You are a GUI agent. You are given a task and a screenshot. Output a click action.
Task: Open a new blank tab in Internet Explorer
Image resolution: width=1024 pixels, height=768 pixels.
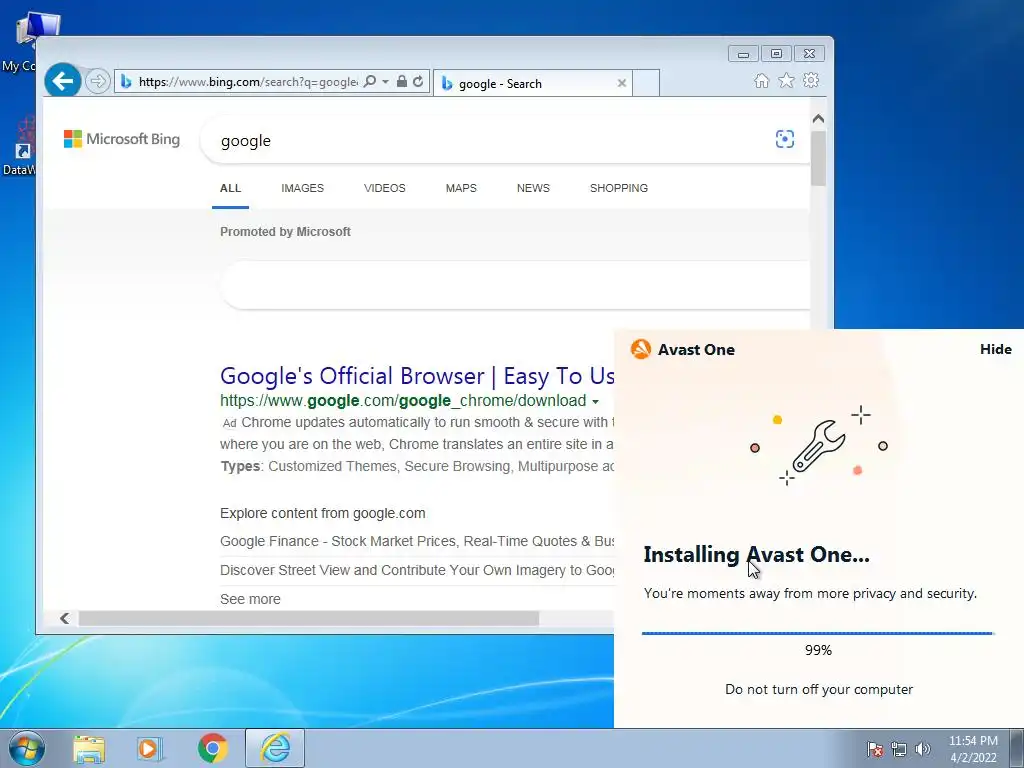646,83
